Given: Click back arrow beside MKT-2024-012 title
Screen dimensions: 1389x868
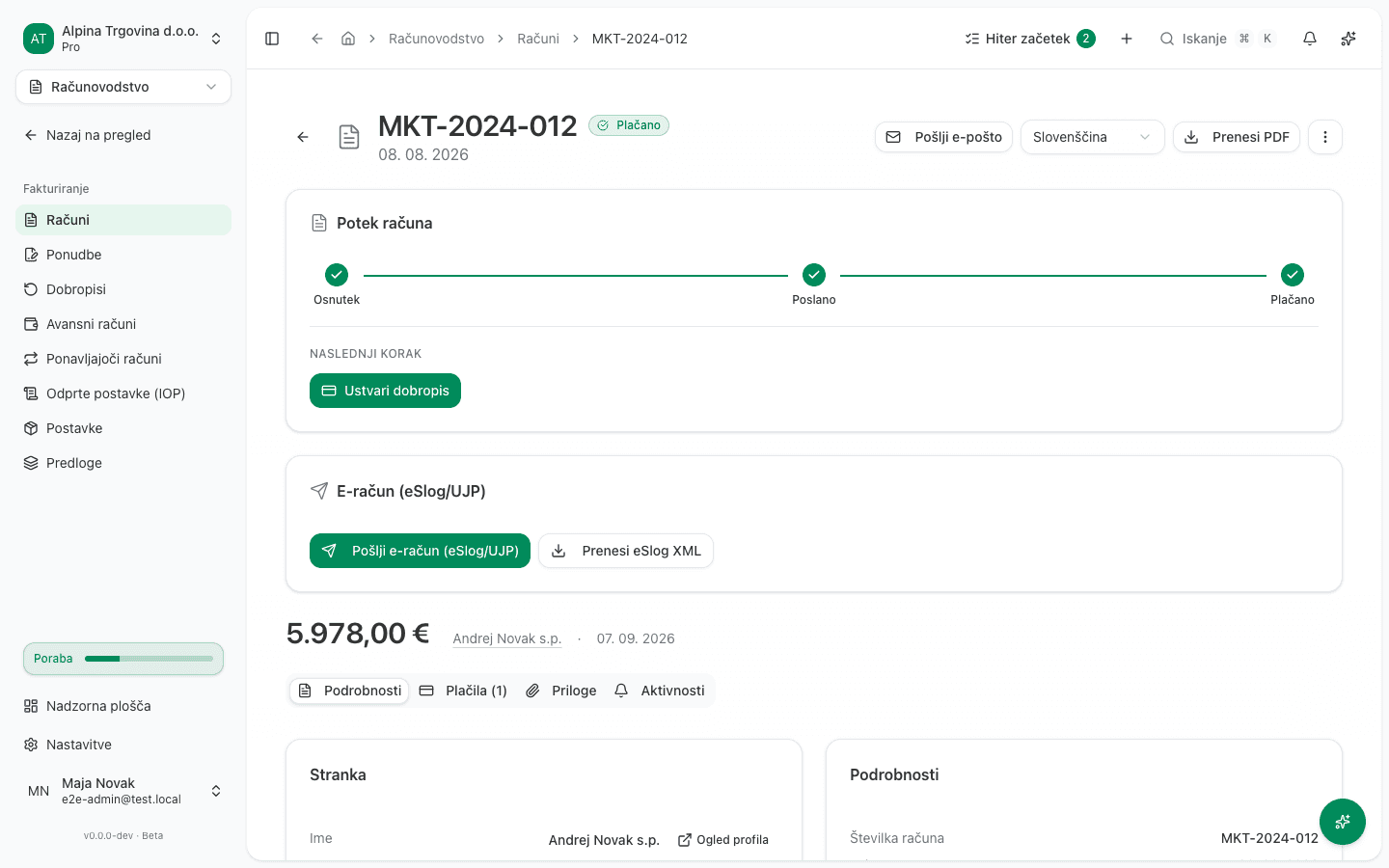Looking at the screenshot, I should tap(303, 137).
